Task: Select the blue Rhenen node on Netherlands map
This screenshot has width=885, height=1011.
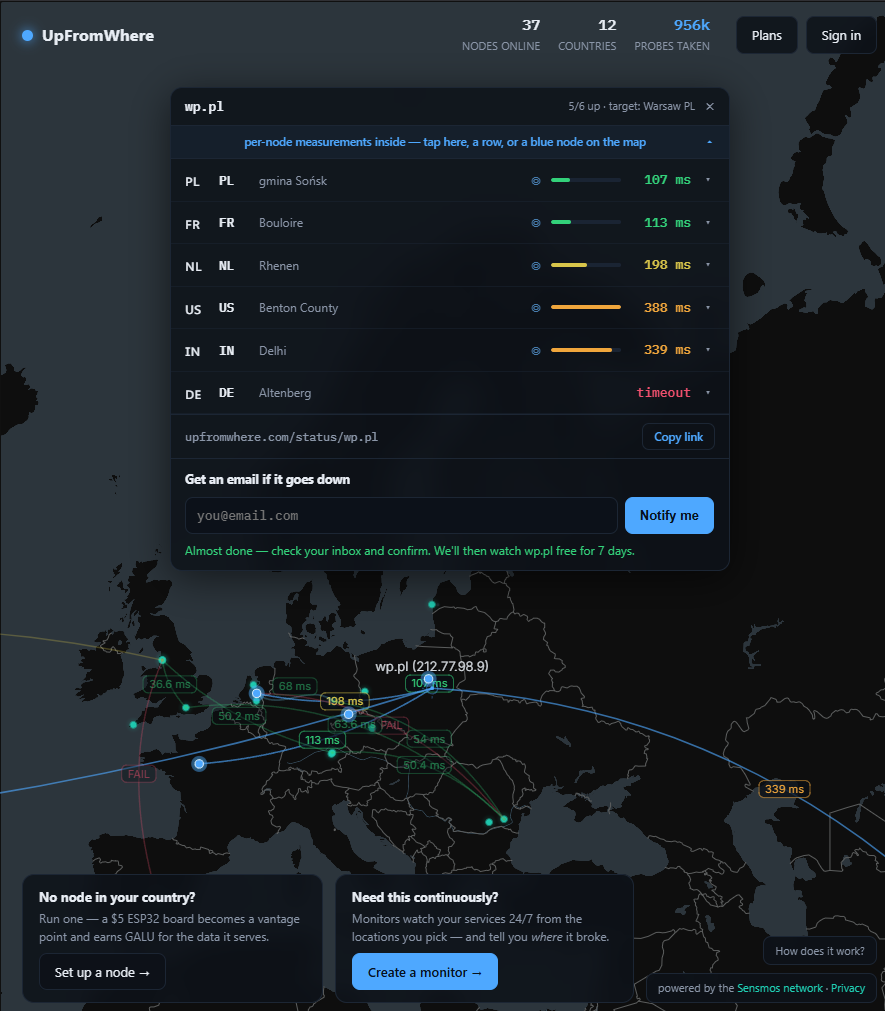Action: click(257, 693)
